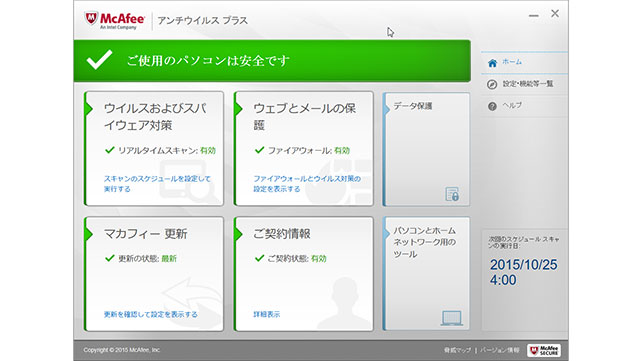Expand ご契約情報 card arrow
Viewport: 642px width, 361px height.
239,234
